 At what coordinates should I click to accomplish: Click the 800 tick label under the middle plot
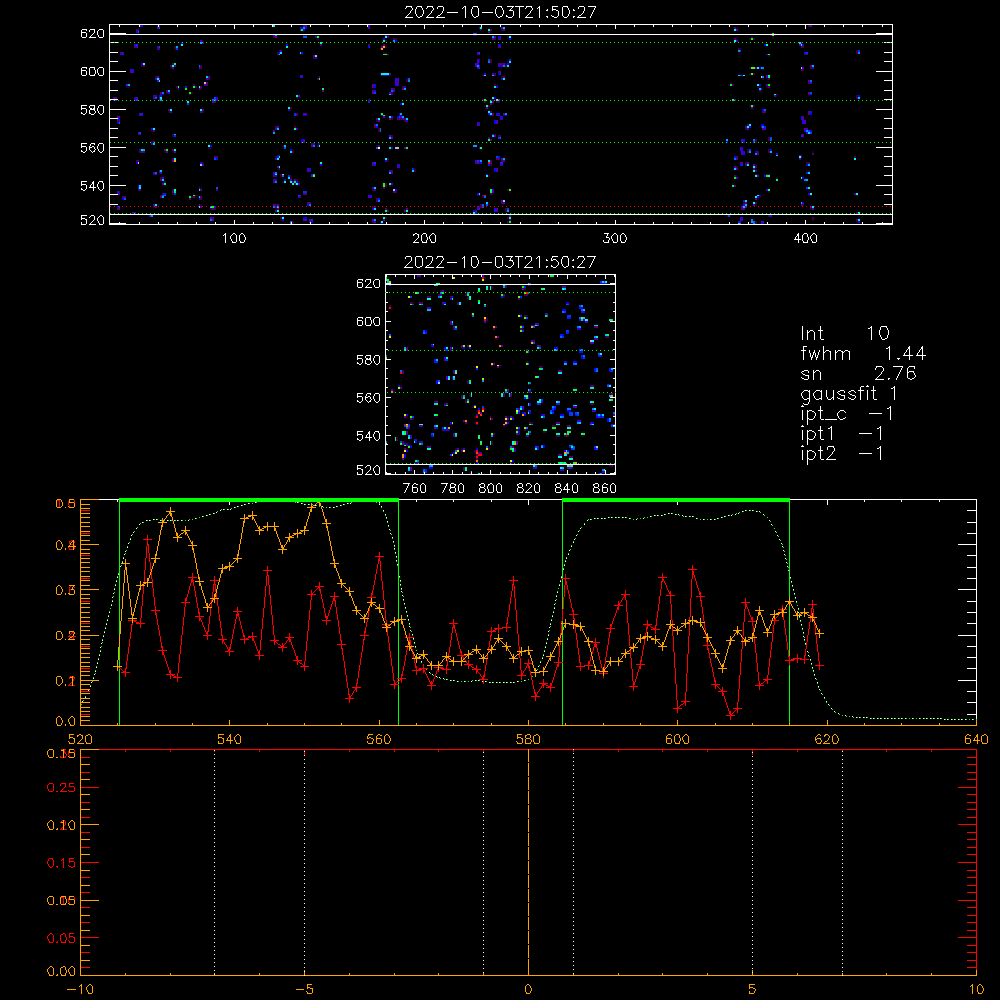click(x=490, y=489)
